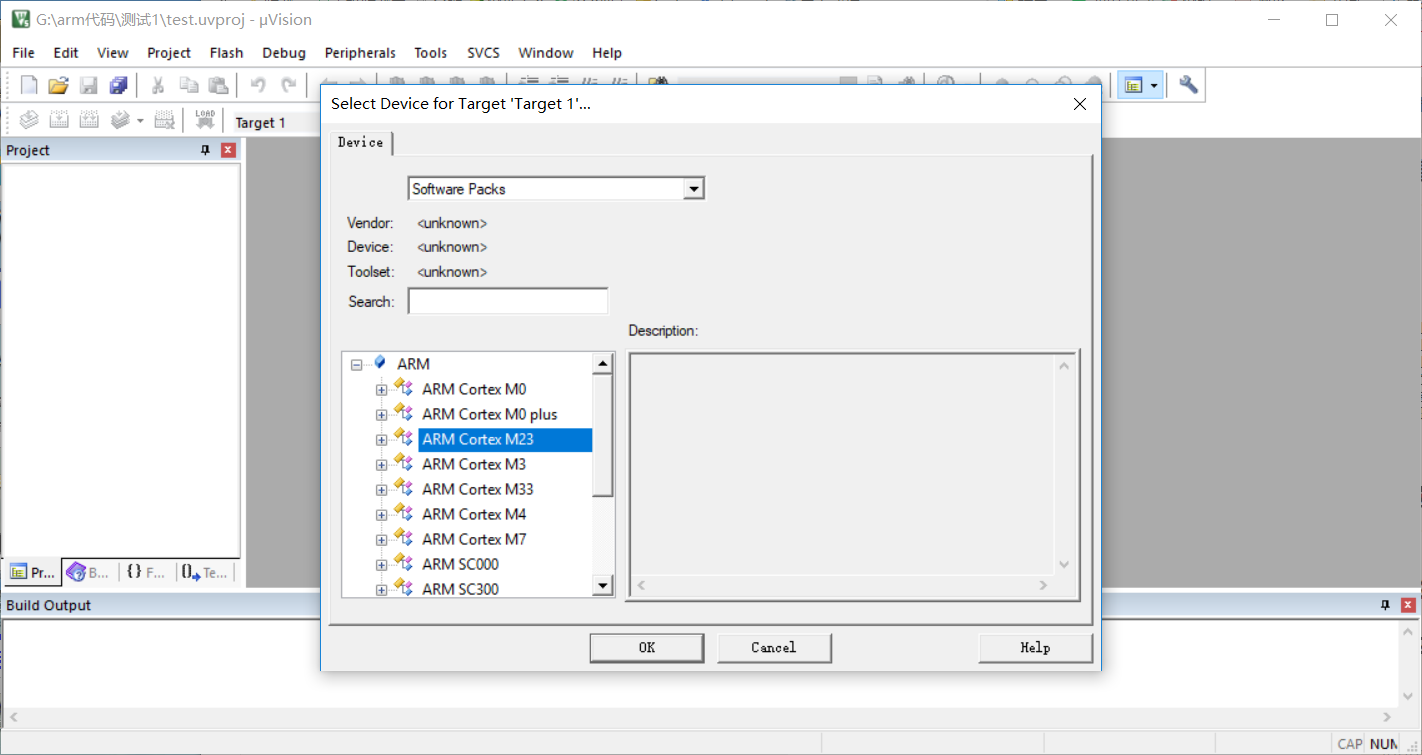Open the Debug menu
Viewport: 1422px width, 755px height.
tap(284, 53)
